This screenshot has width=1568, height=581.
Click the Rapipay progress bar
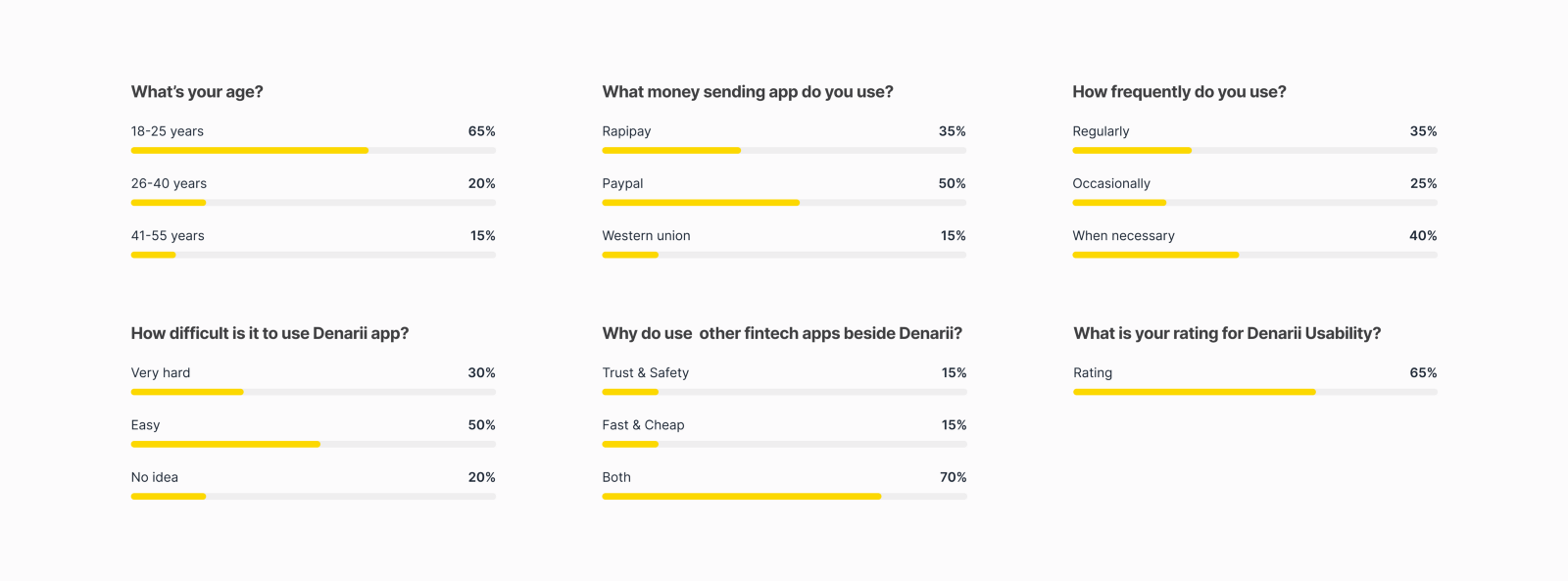pyautogui.click(x=784, y=151)
